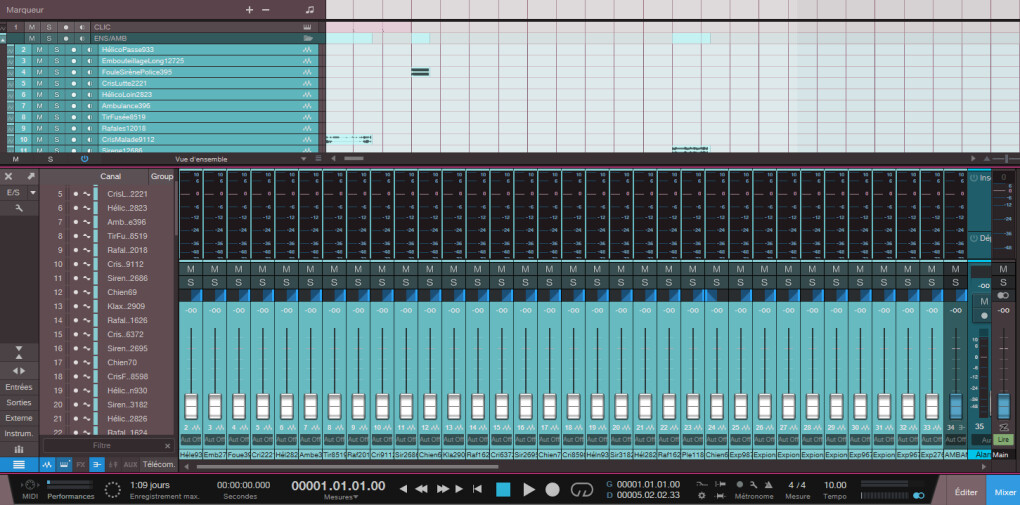The height and width of the screenshot is (505, 1020).
Task: Toggle FX channels filter button
Action: 81,465
